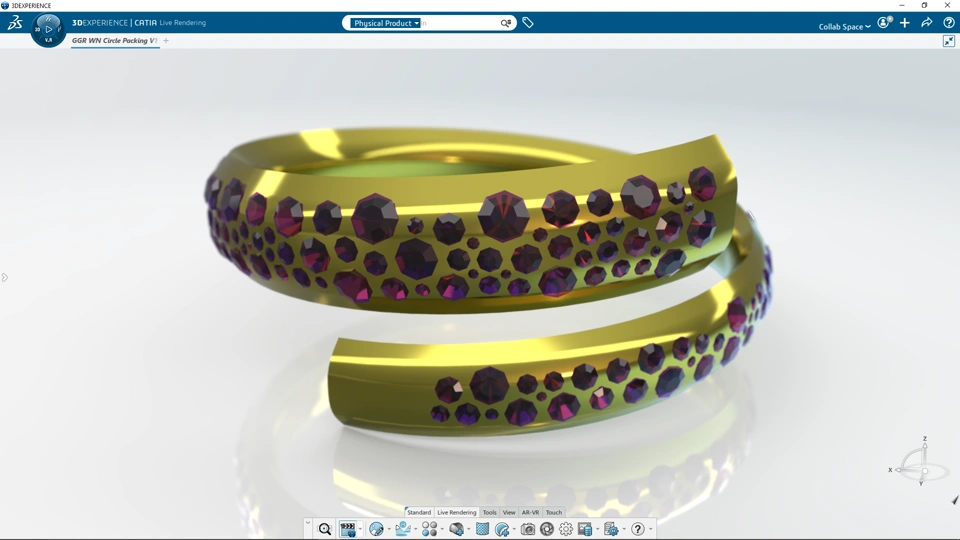Image resolution: width=960 pixels, height=540 pixels.
Task: Click the ambience environment icon
Action: click(403, 528)
